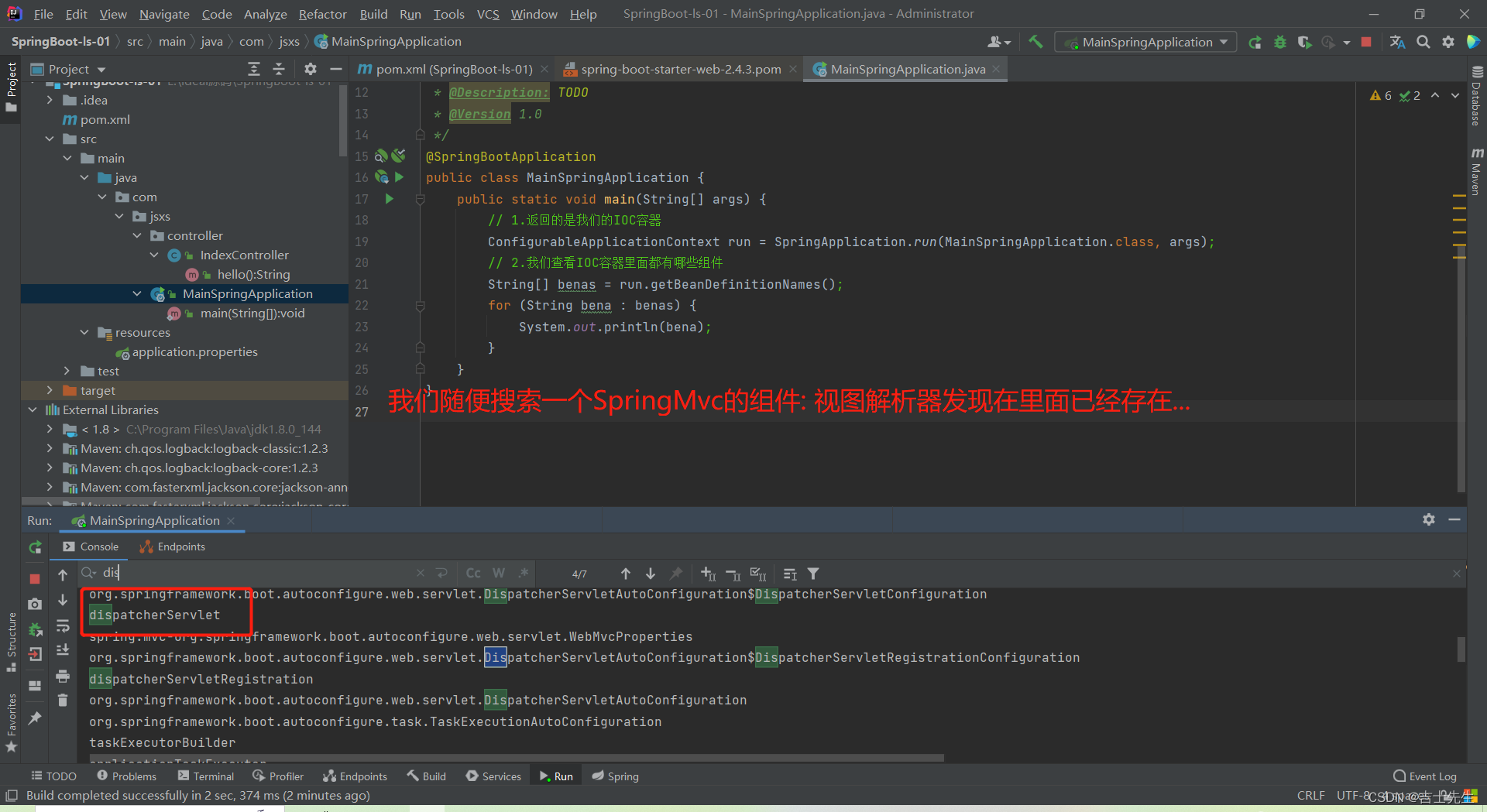Hide the Project tool window
The width and height of the screenshot is (1487, 812).
pyautogui.click(x=335, y=69)
